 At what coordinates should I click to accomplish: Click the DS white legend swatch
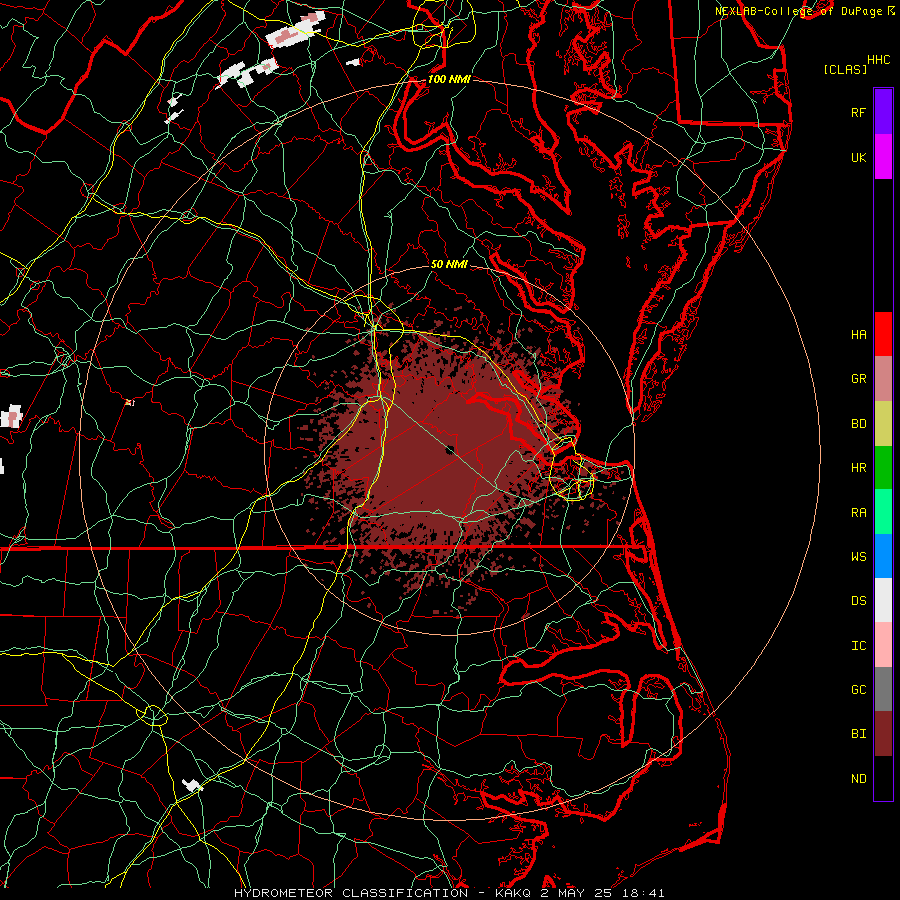(883, 600)
